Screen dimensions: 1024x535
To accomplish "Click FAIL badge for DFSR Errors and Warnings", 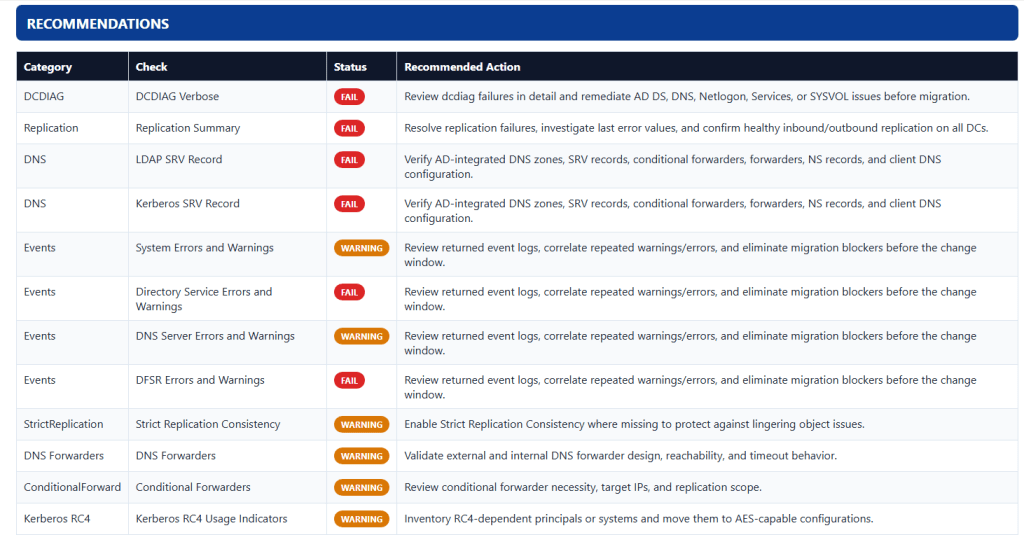I will tap(349, 380).
